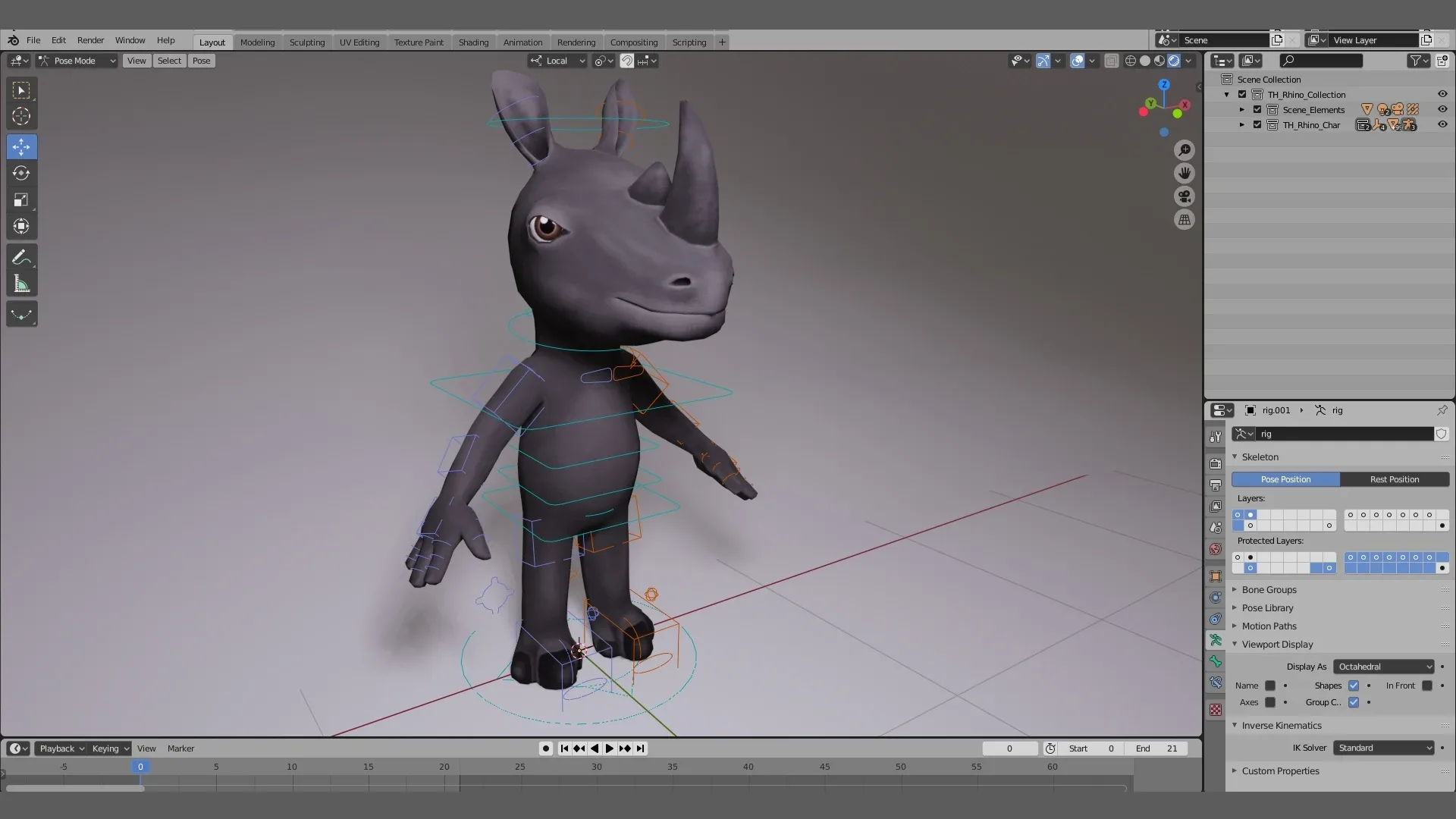Screen dimensions: 1456x819
Task: Select the Annotate tool
Action: point(21,258)
